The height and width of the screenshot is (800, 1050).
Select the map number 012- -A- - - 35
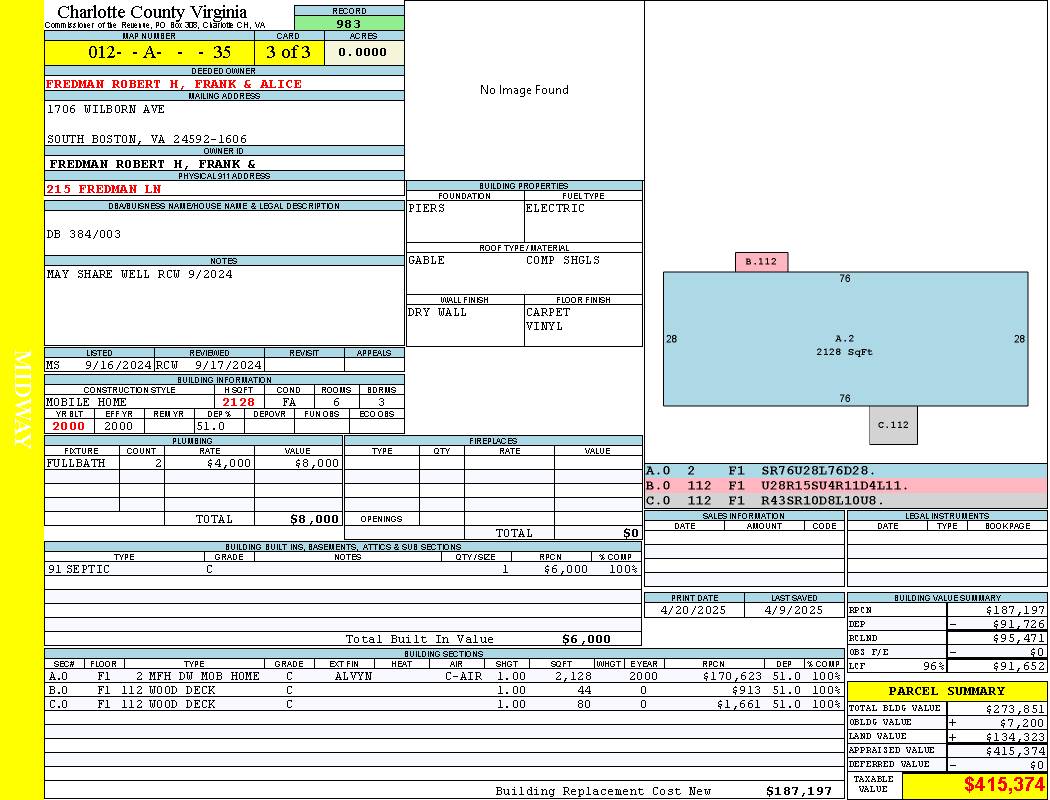click(x=149, y=52)
